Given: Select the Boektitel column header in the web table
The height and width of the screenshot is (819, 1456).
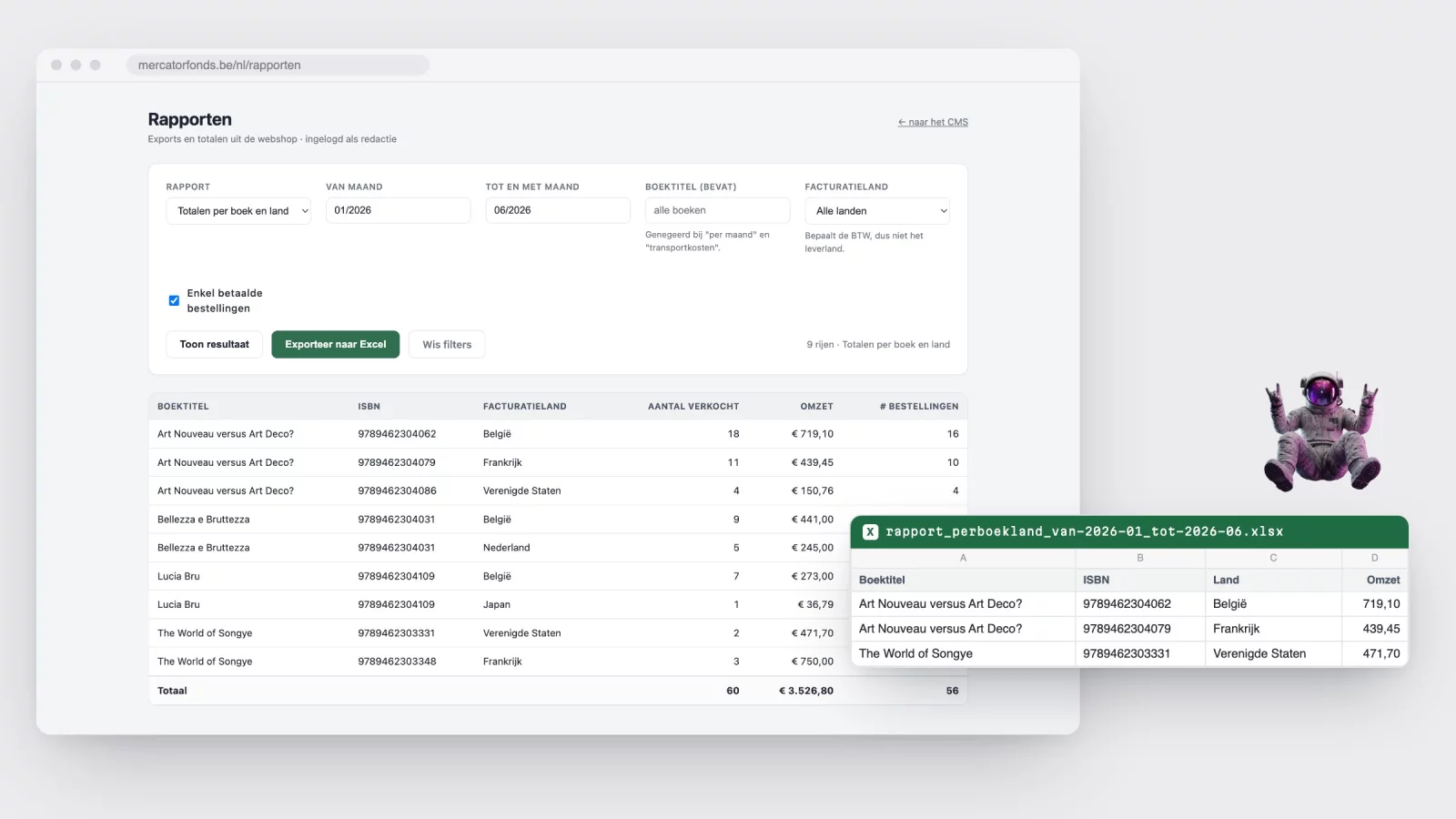Looking at the screenshot, I should (183, 407).
